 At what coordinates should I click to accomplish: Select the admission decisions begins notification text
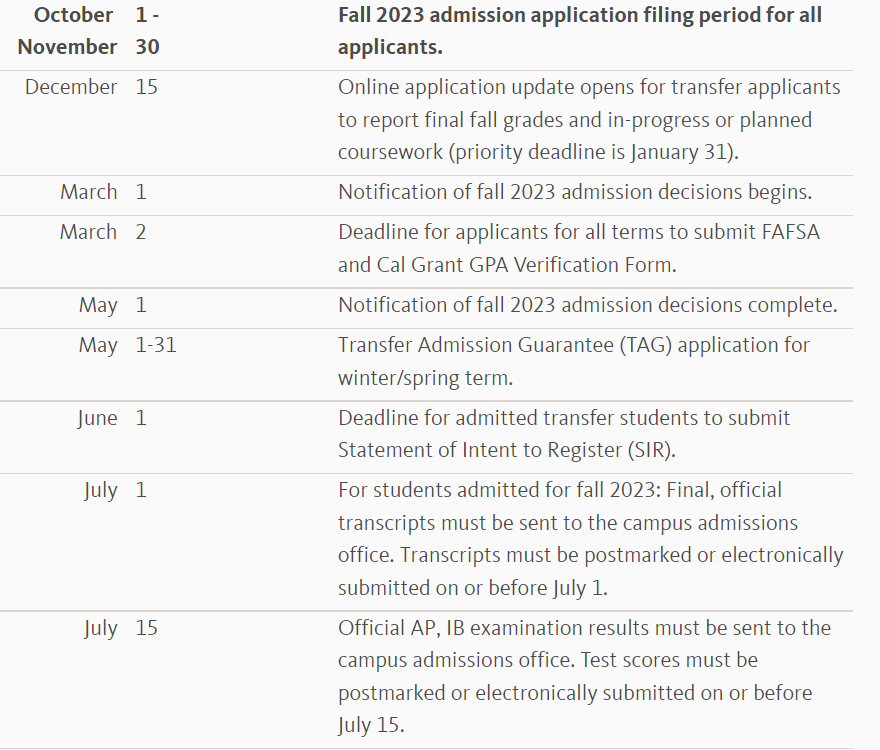click(575, 192)
